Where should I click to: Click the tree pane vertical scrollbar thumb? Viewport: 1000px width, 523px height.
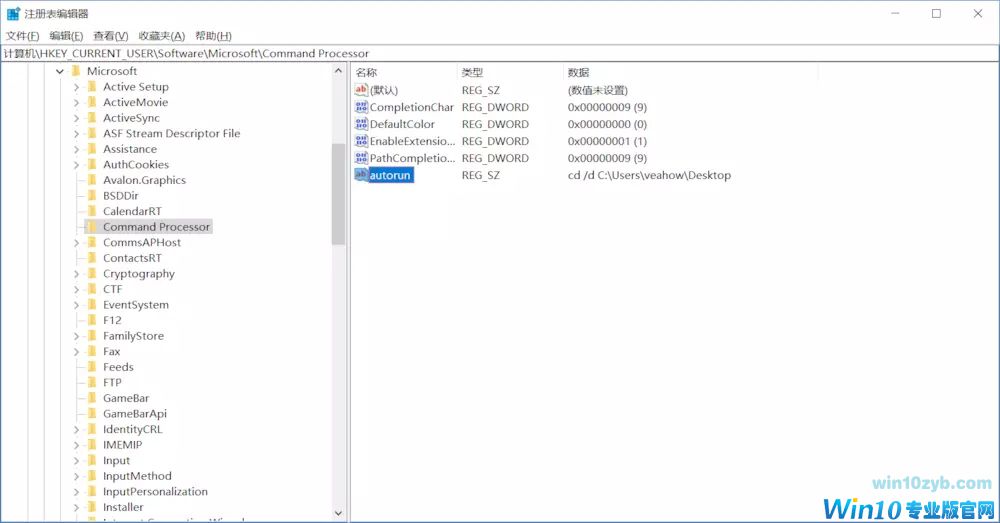338,194
